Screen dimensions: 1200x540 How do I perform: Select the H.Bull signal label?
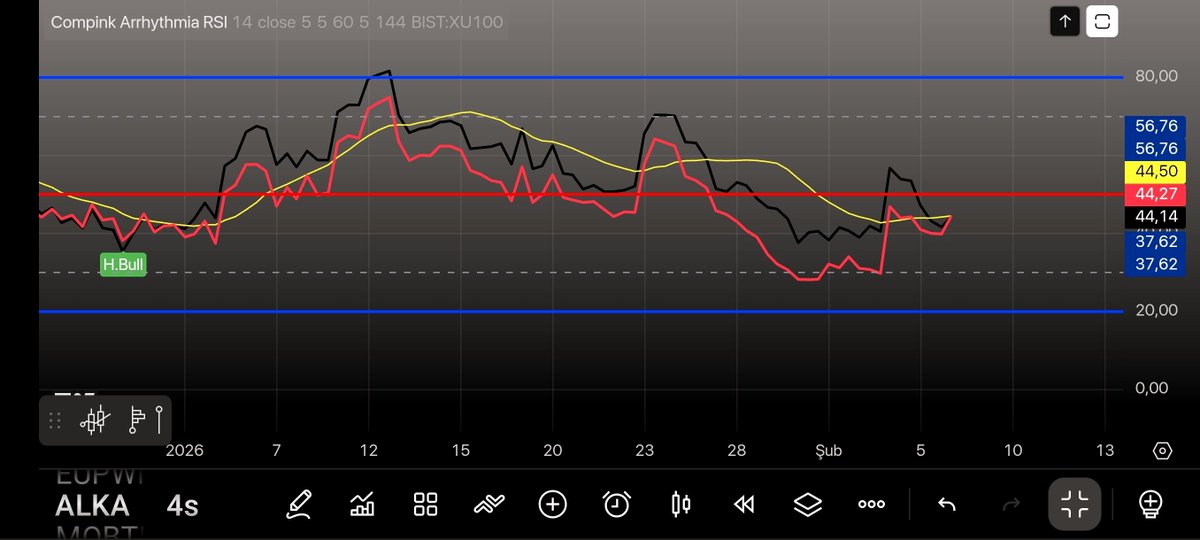click(124, 265)
